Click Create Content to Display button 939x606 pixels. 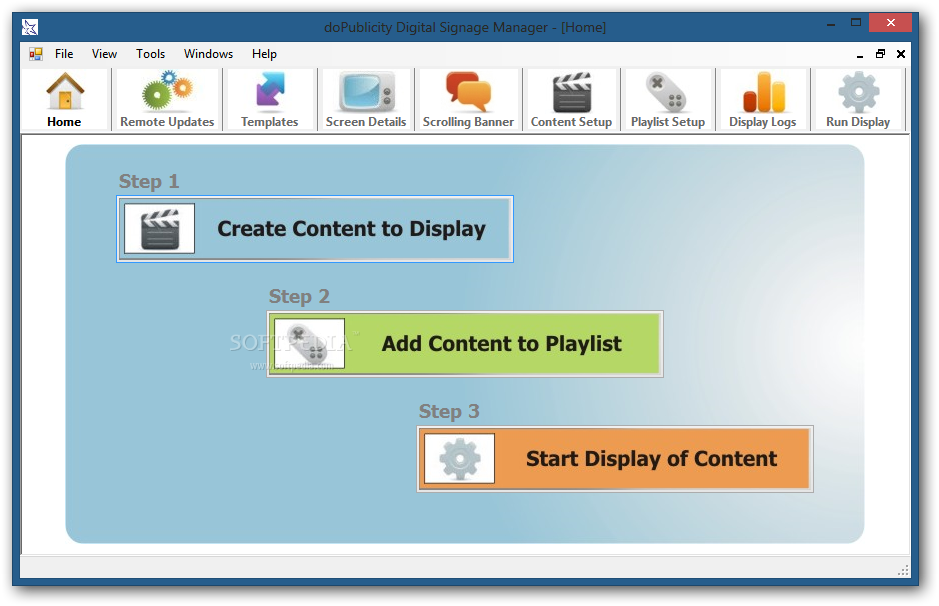point(315,229)
